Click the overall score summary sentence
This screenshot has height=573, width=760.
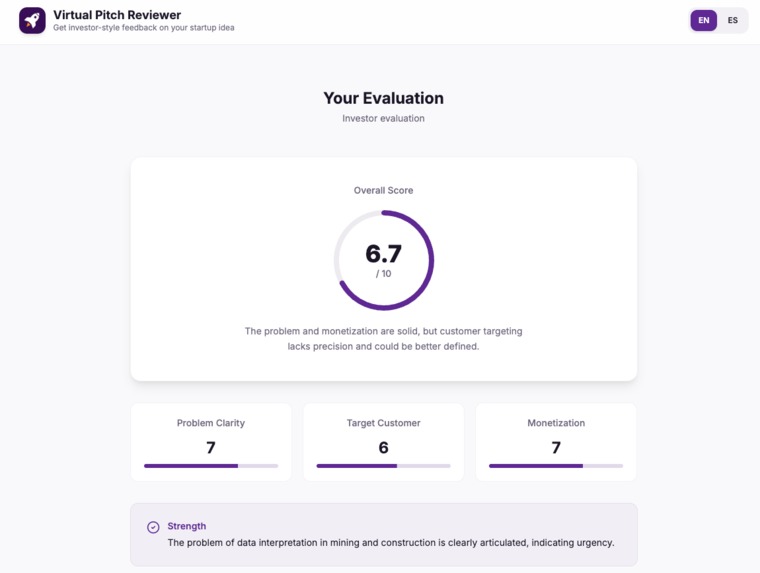(383, 339)
